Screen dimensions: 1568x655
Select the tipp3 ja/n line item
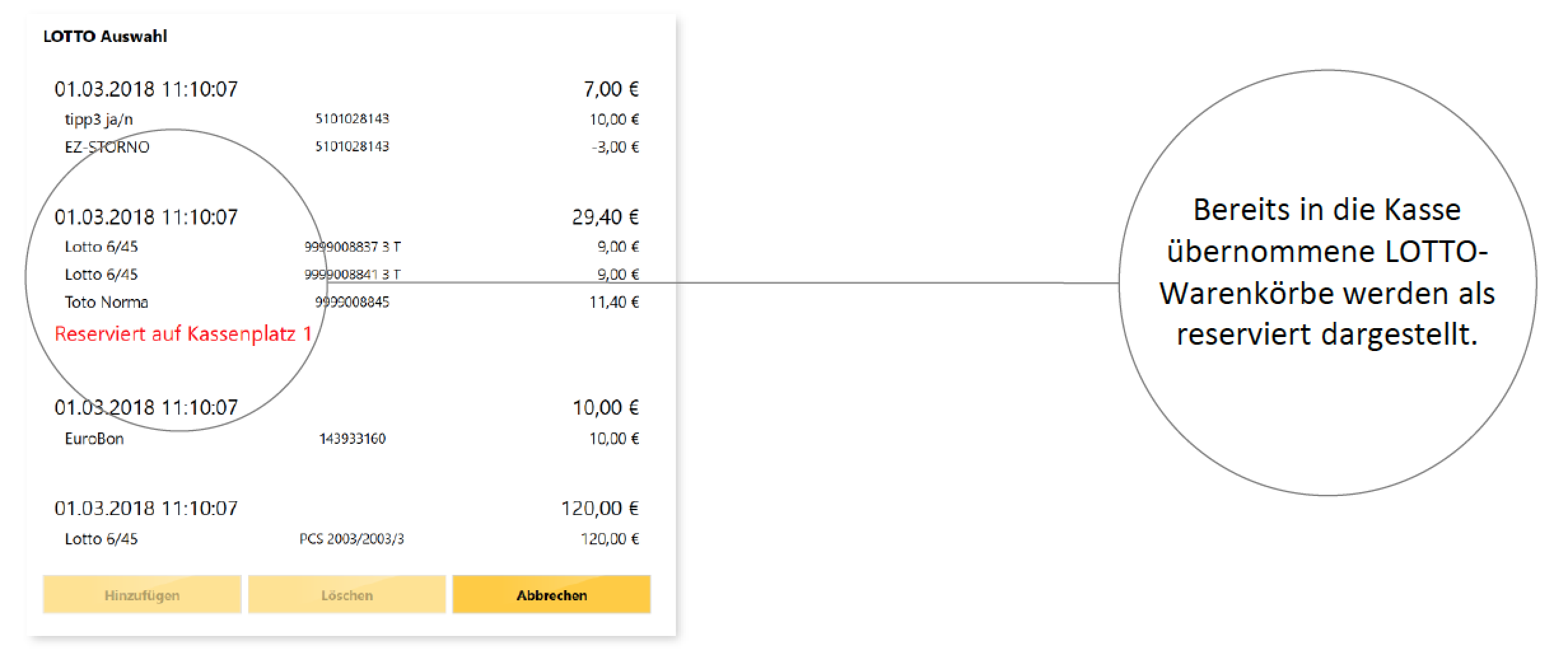tap(347, 119)
